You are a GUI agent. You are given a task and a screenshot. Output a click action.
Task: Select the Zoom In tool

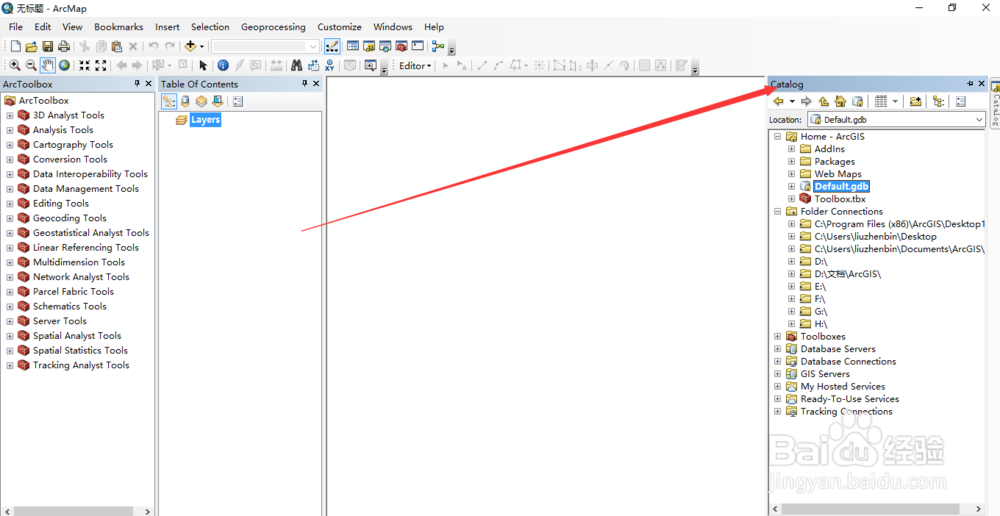pos(14,65)
